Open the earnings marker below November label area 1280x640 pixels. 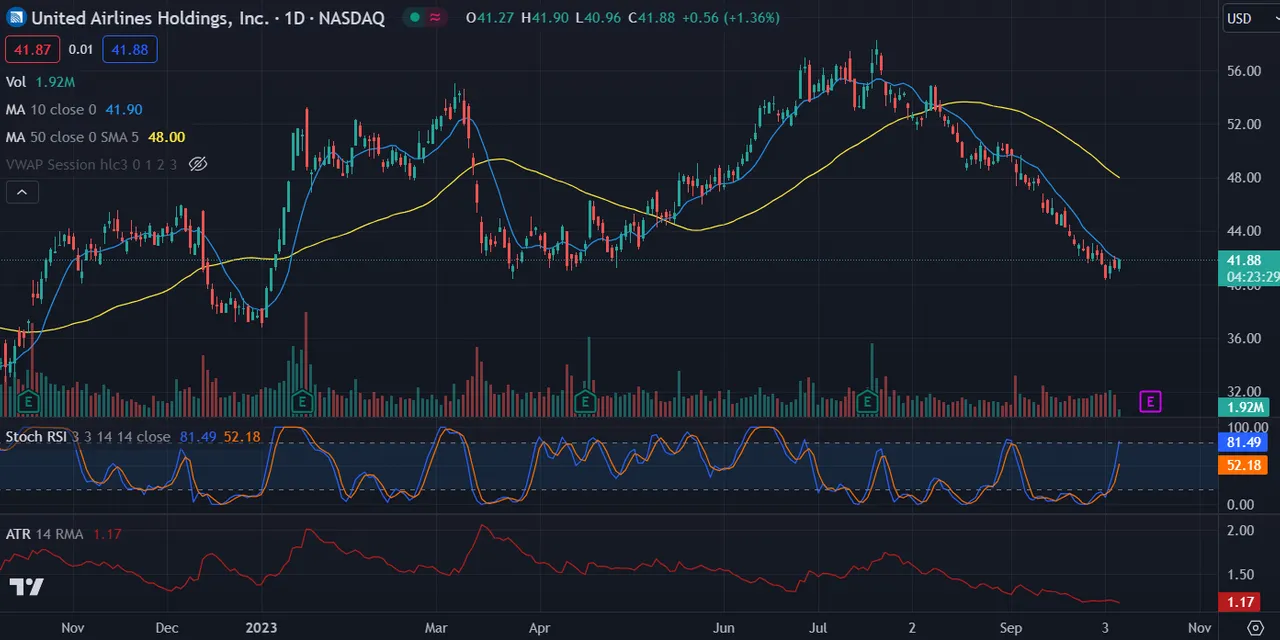(30, 402)
